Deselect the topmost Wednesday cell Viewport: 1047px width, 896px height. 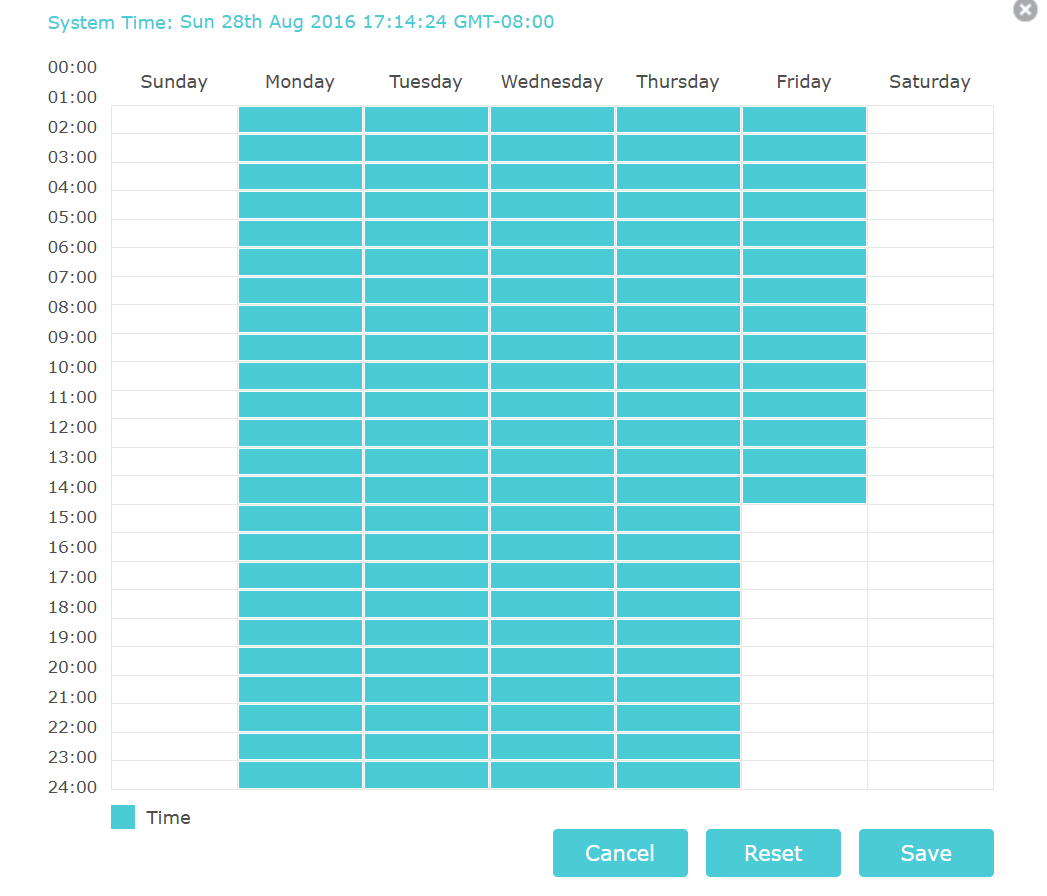click(x=552, y=119)
